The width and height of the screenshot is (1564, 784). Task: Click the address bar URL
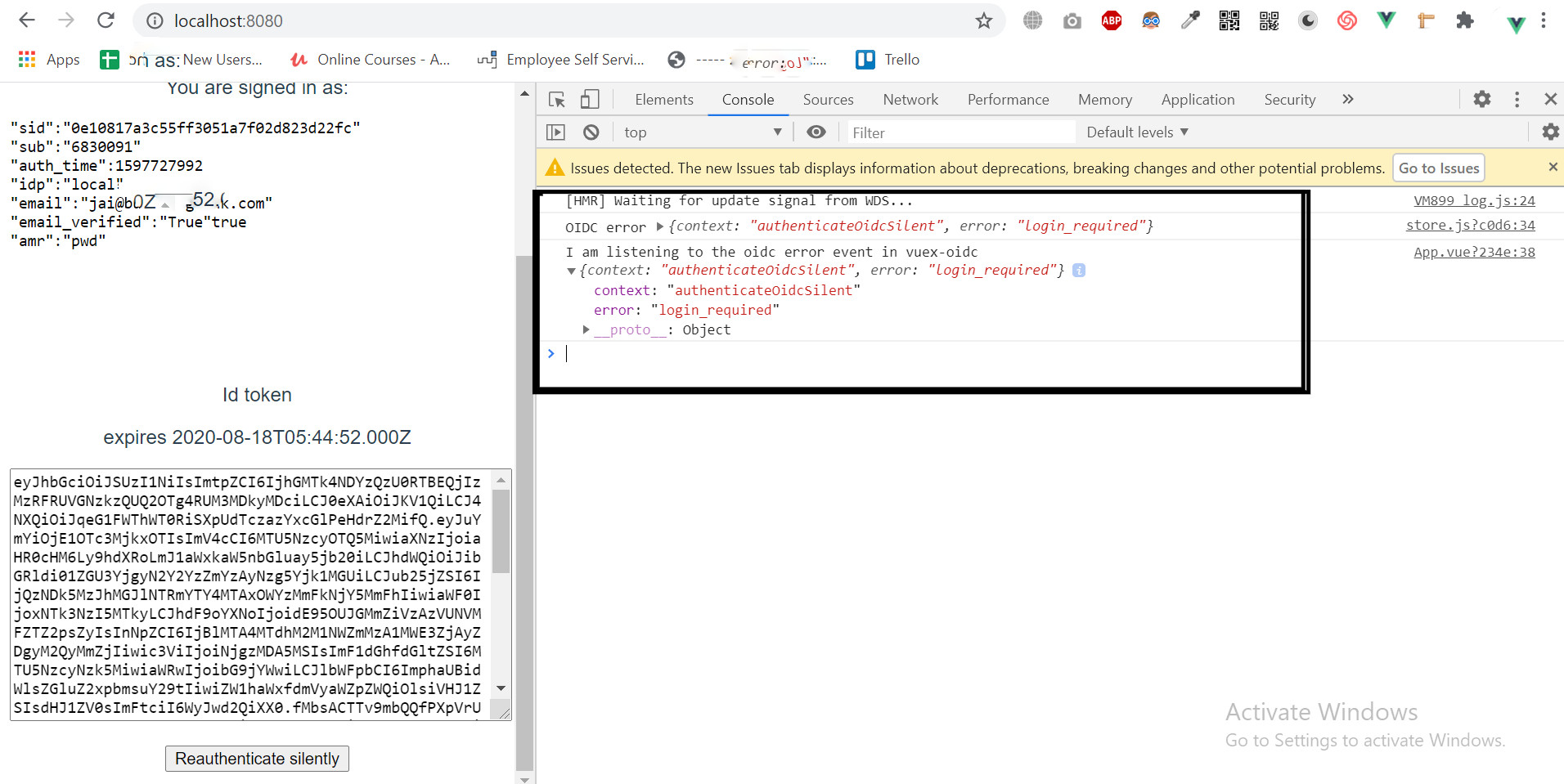tap(228, 20)
